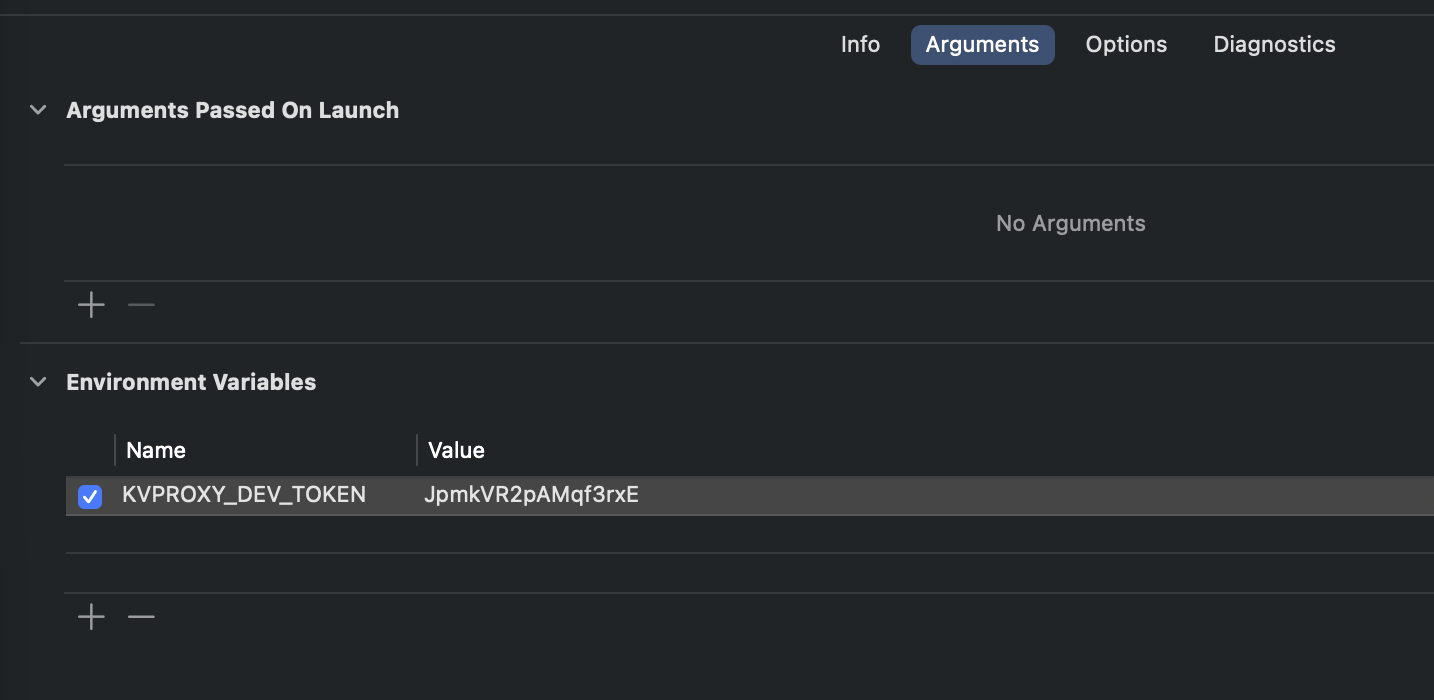Image resolution: width=1434 pixels, height=700 pixels.
Task: Open the Options tab
Action: [x=1126, y=45]
